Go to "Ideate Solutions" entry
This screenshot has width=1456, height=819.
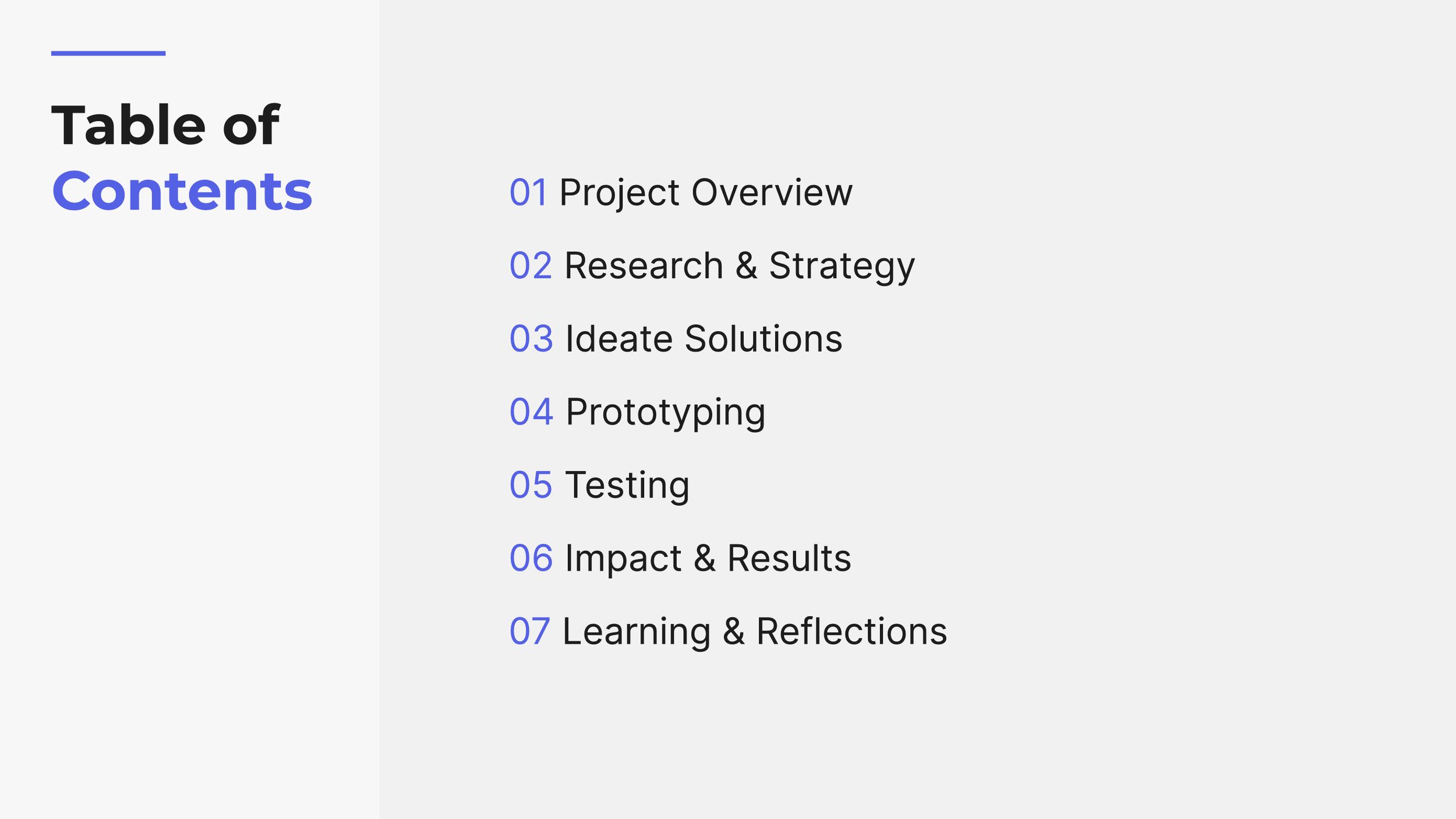click(704, 339)
